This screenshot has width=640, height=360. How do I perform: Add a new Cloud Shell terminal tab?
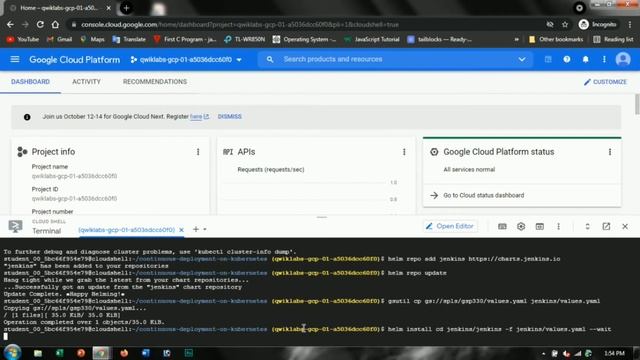(x=196, y=229)
